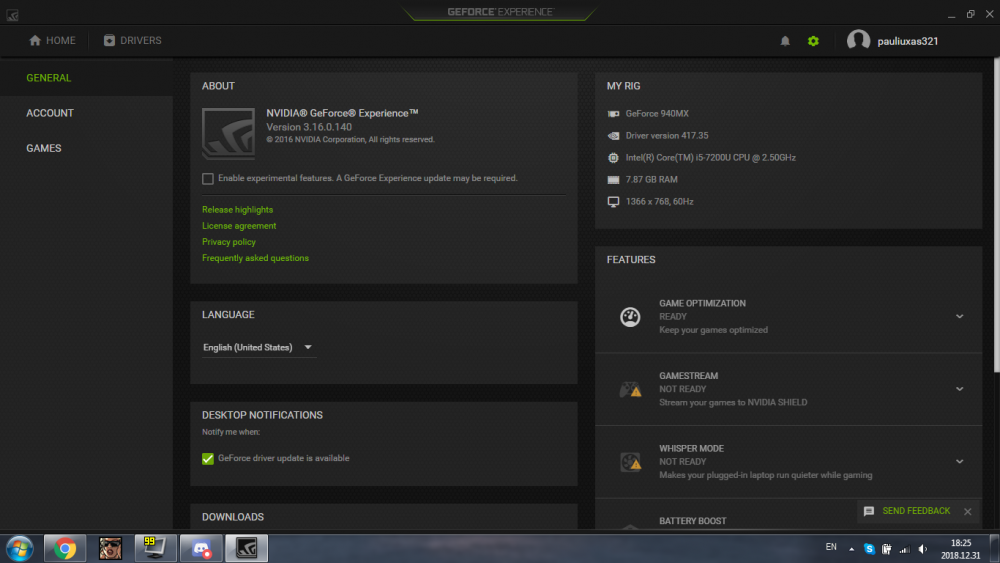Click the display monitor icon
Viewport: 1000px width, 563px height.
614,201
